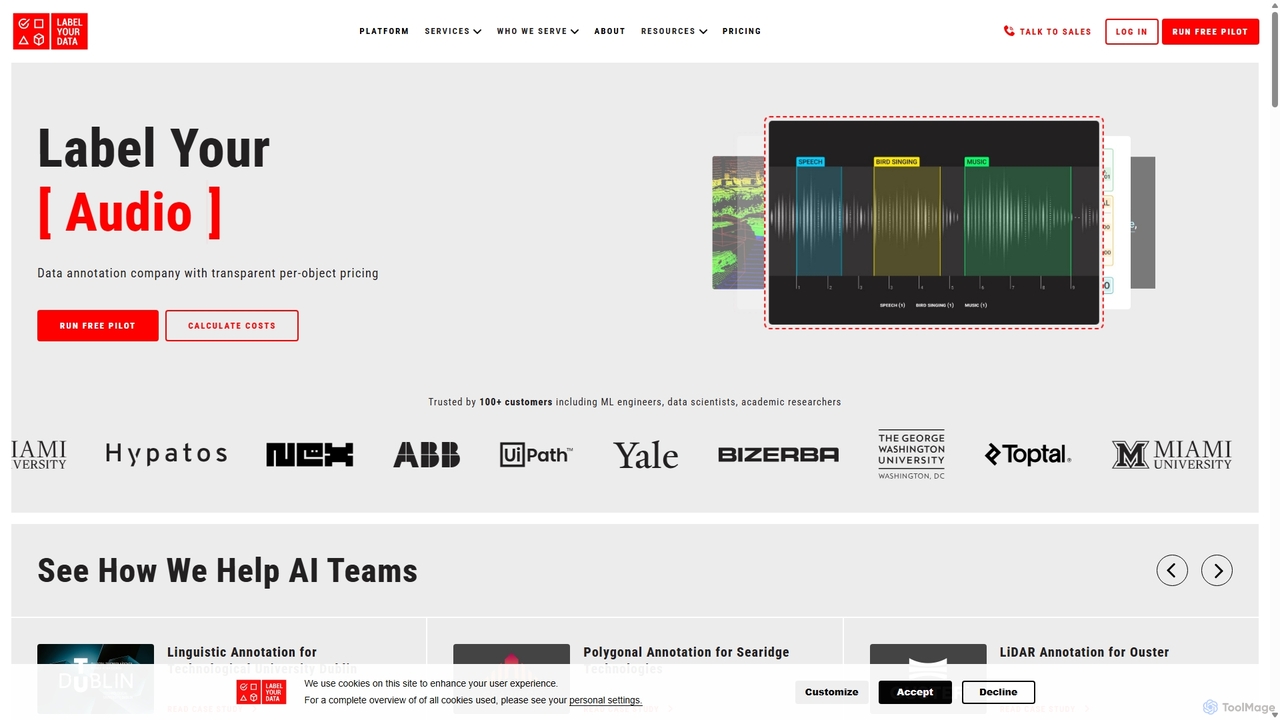Expand the Resources dropdown menu
The height and width of the screenshot is (720, 1280).
674,31
